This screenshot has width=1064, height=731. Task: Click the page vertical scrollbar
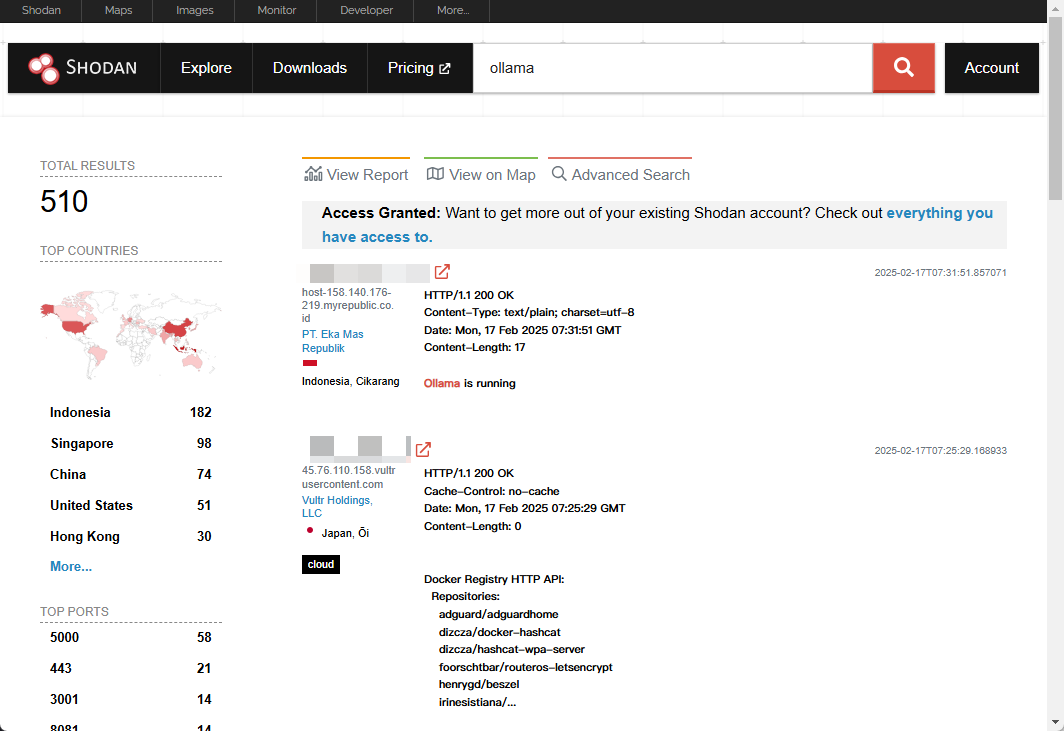[1055, 109]
